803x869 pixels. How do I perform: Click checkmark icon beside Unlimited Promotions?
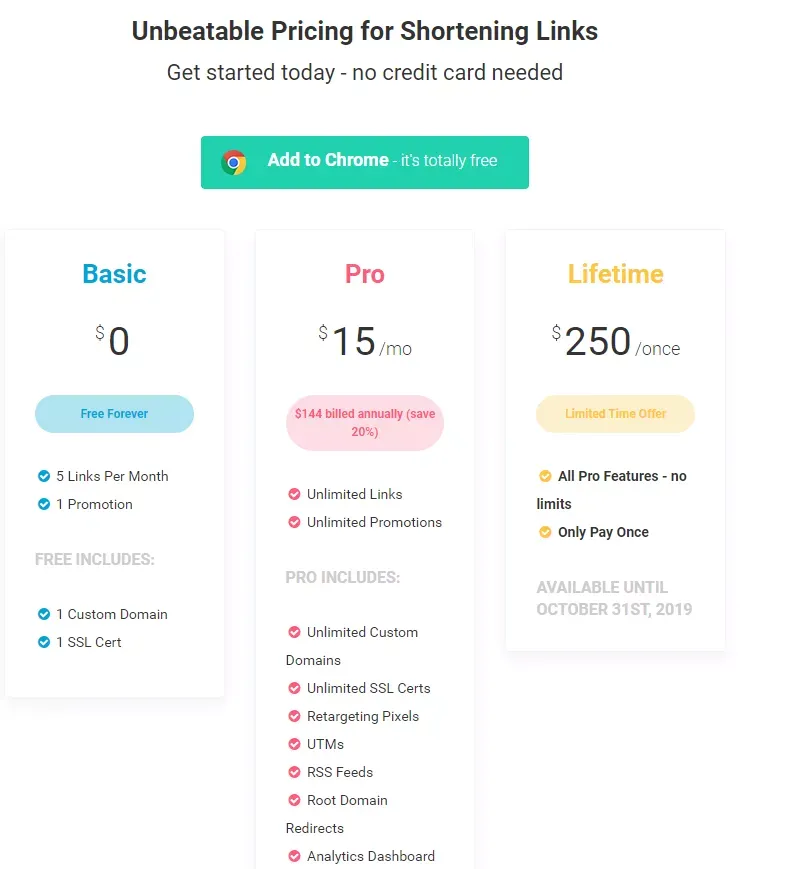coord(294,522)
